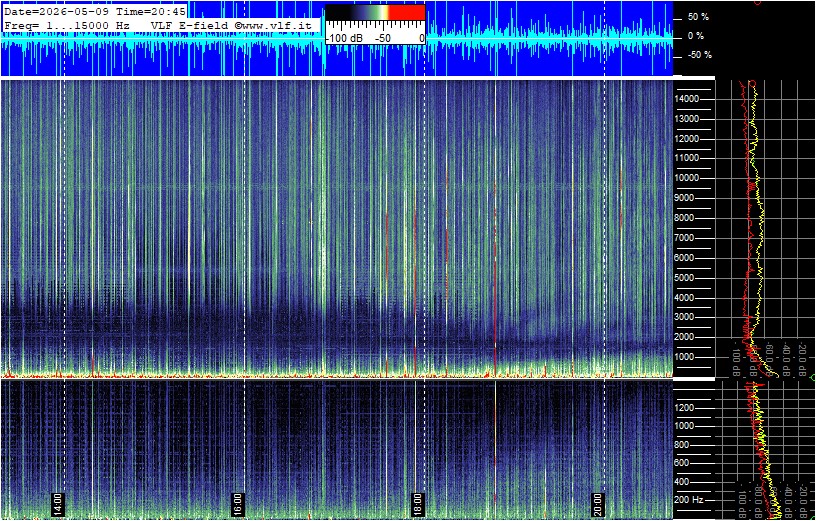The width and height of the screenshot is (816, 521).
Task: Click the 16:00 time marker label
Action: (237, 504)
